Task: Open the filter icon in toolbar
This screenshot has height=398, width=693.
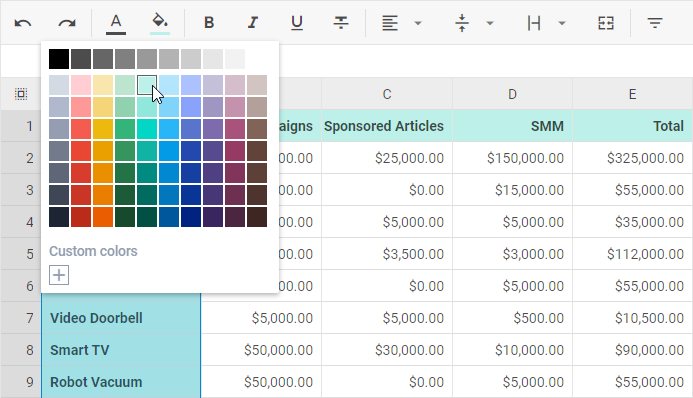Action: point(655,23)
